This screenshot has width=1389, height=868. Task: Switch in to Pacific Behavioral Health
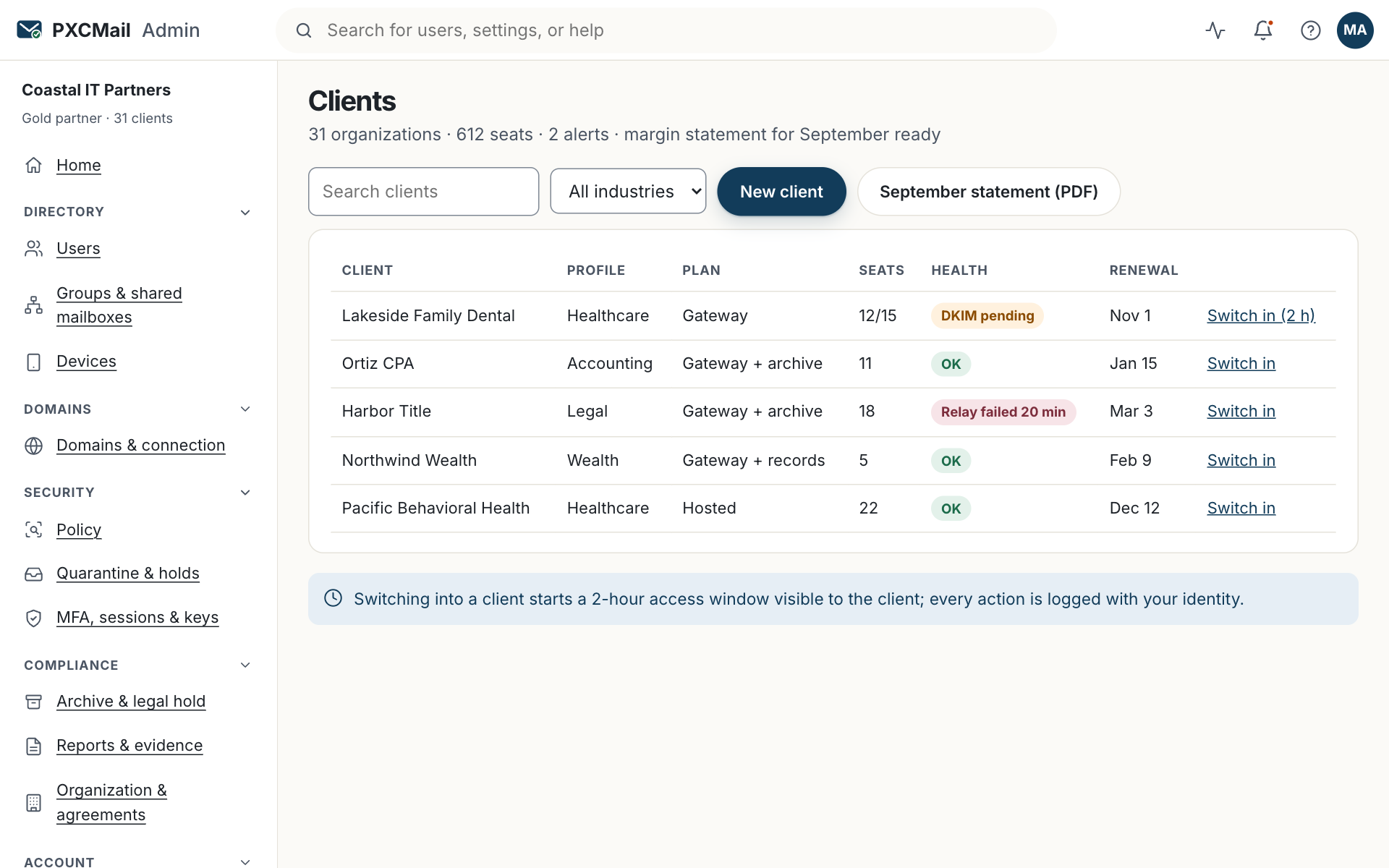pyautogui.click(x=1241, y=509)
